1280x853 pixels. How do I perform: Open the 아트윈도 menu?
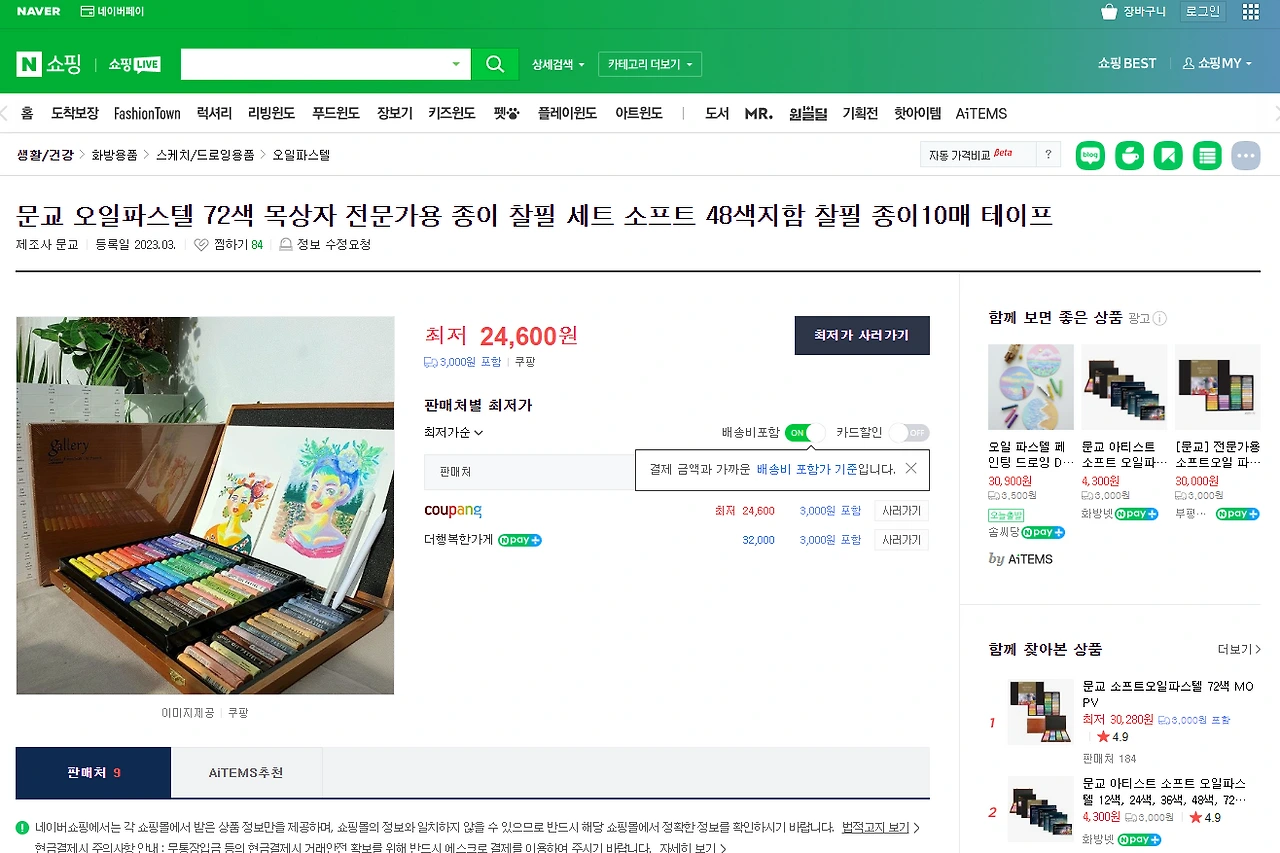pos(639,113)
